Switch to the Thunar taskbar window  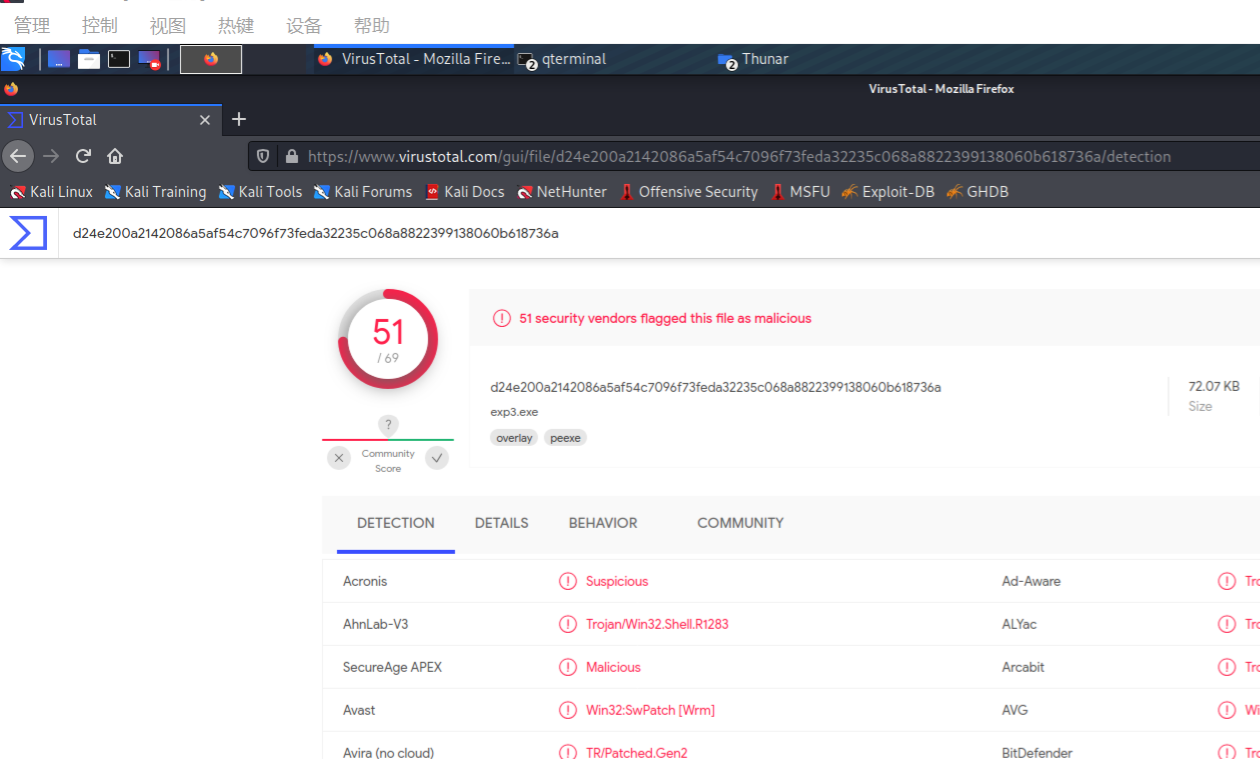pos(754,59)
